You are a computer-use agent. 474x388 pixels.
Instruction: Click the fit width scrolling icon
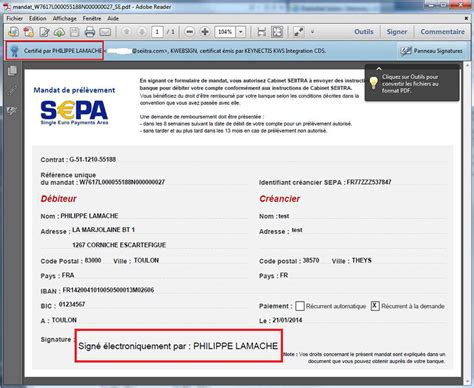(262, 32)
